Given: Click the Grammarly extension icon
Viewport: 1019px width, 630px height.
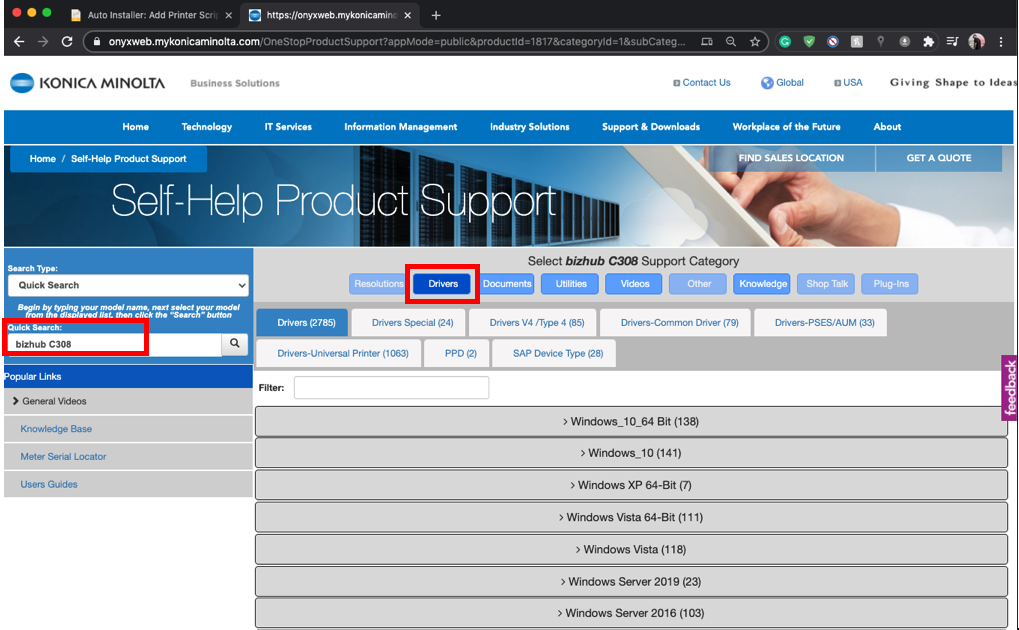Looking at the screenshot, I should pyautogui.click(x=785, y=42).
